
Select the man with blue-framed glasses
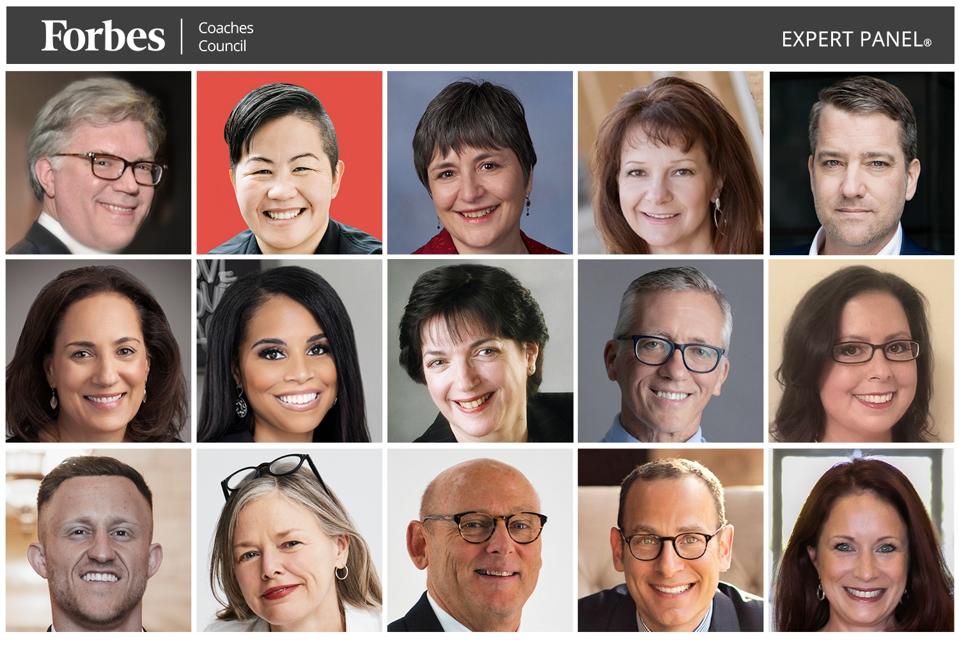pos(671,351)
